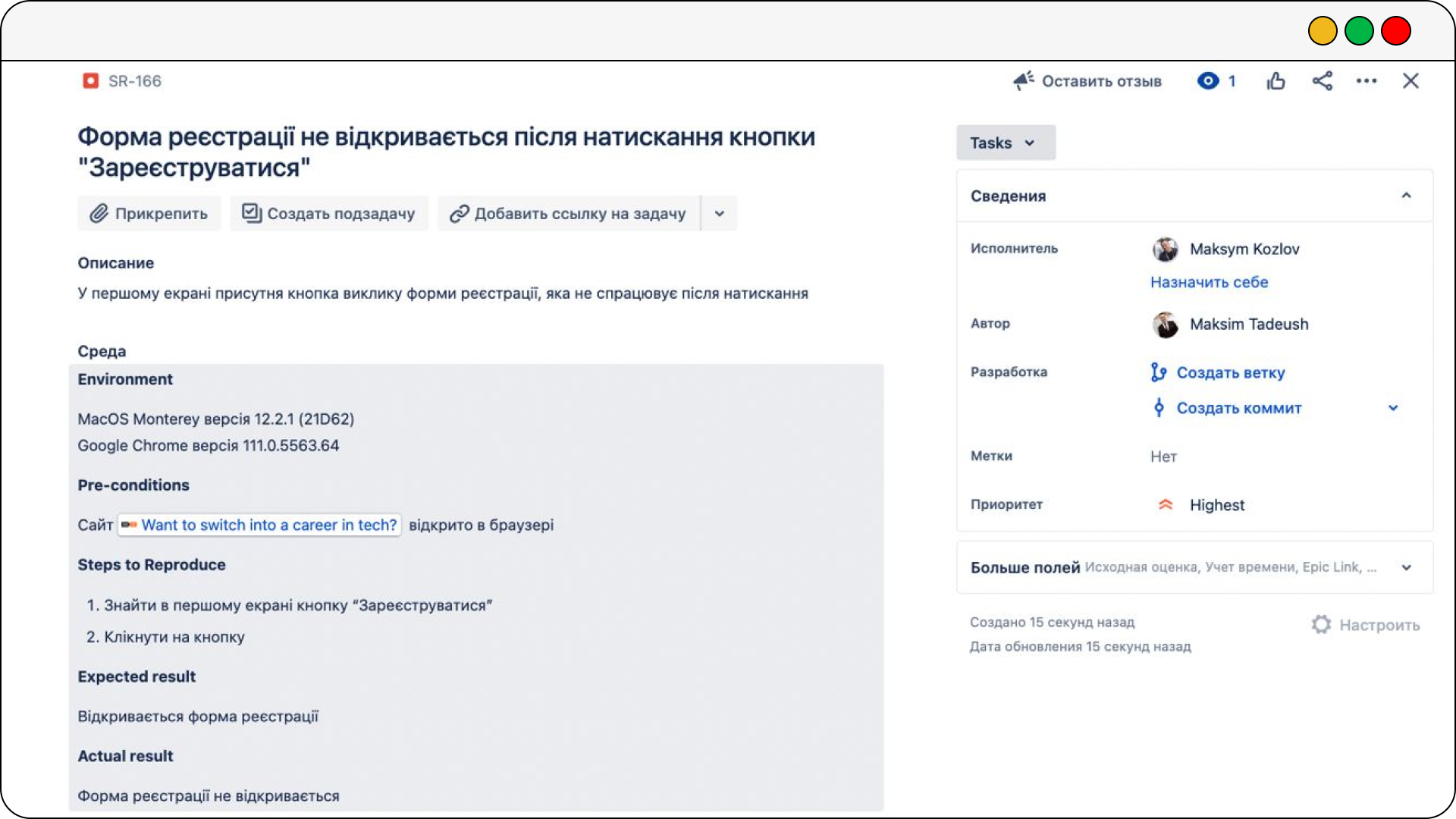This screenshot has width=1456, height=819.
Task: Click the MacOS Monterey version line
Action: coord(216,419)
